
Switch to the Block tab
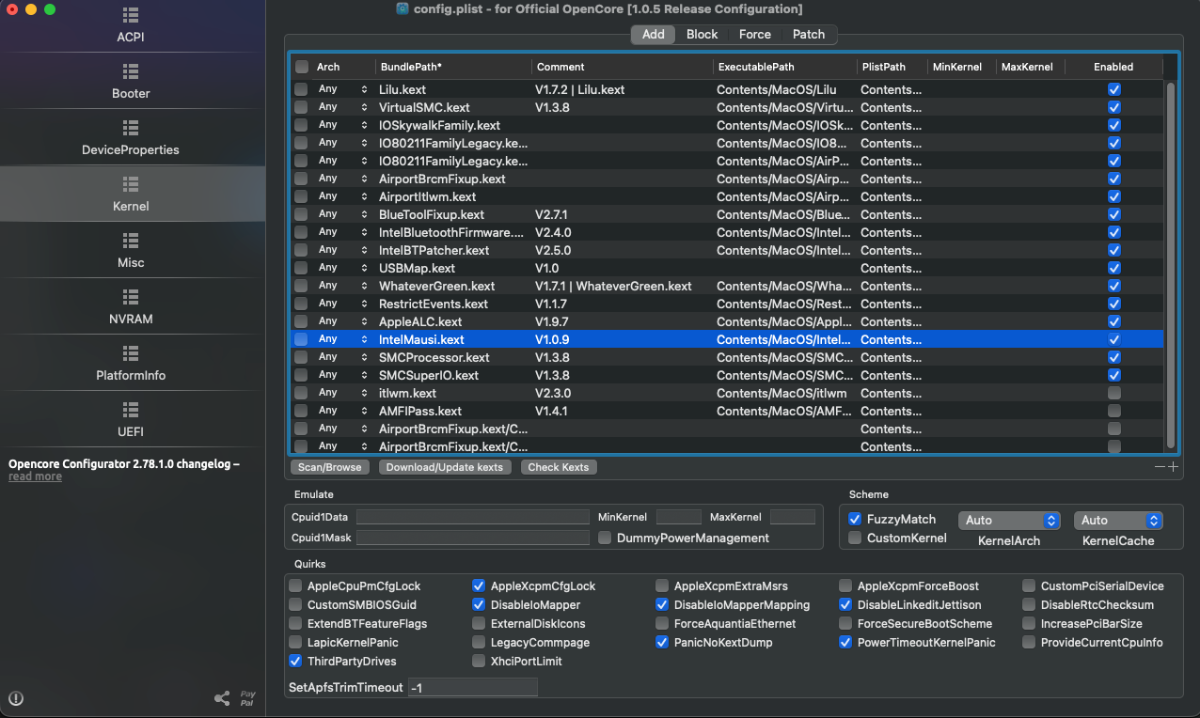point(702,34)
